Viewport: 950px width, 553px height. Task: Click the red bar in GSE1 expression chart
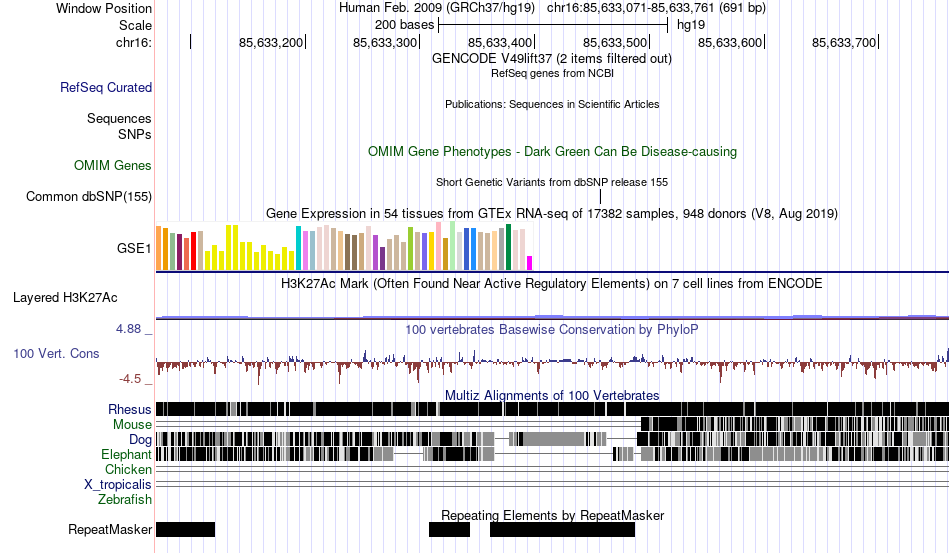tap(193, 251)
